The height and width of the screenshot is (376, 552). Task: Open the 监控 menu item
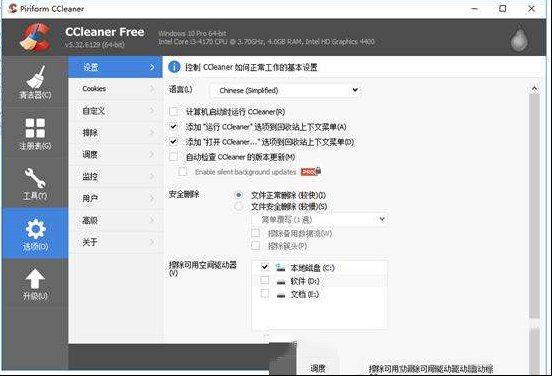pyautogui.click(x=115, y=176)
